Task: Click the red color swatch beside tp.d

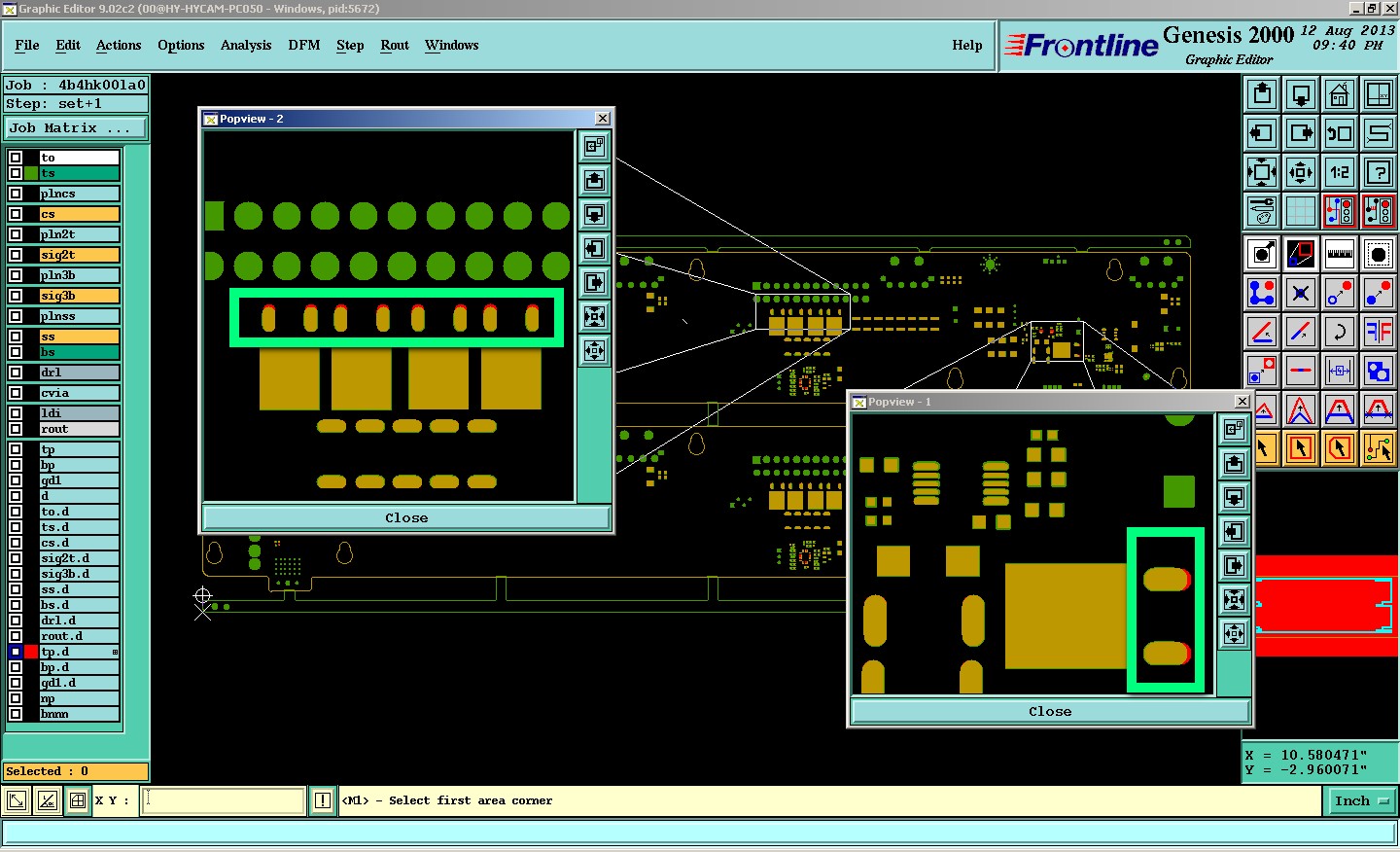Action: click(31, 652)
